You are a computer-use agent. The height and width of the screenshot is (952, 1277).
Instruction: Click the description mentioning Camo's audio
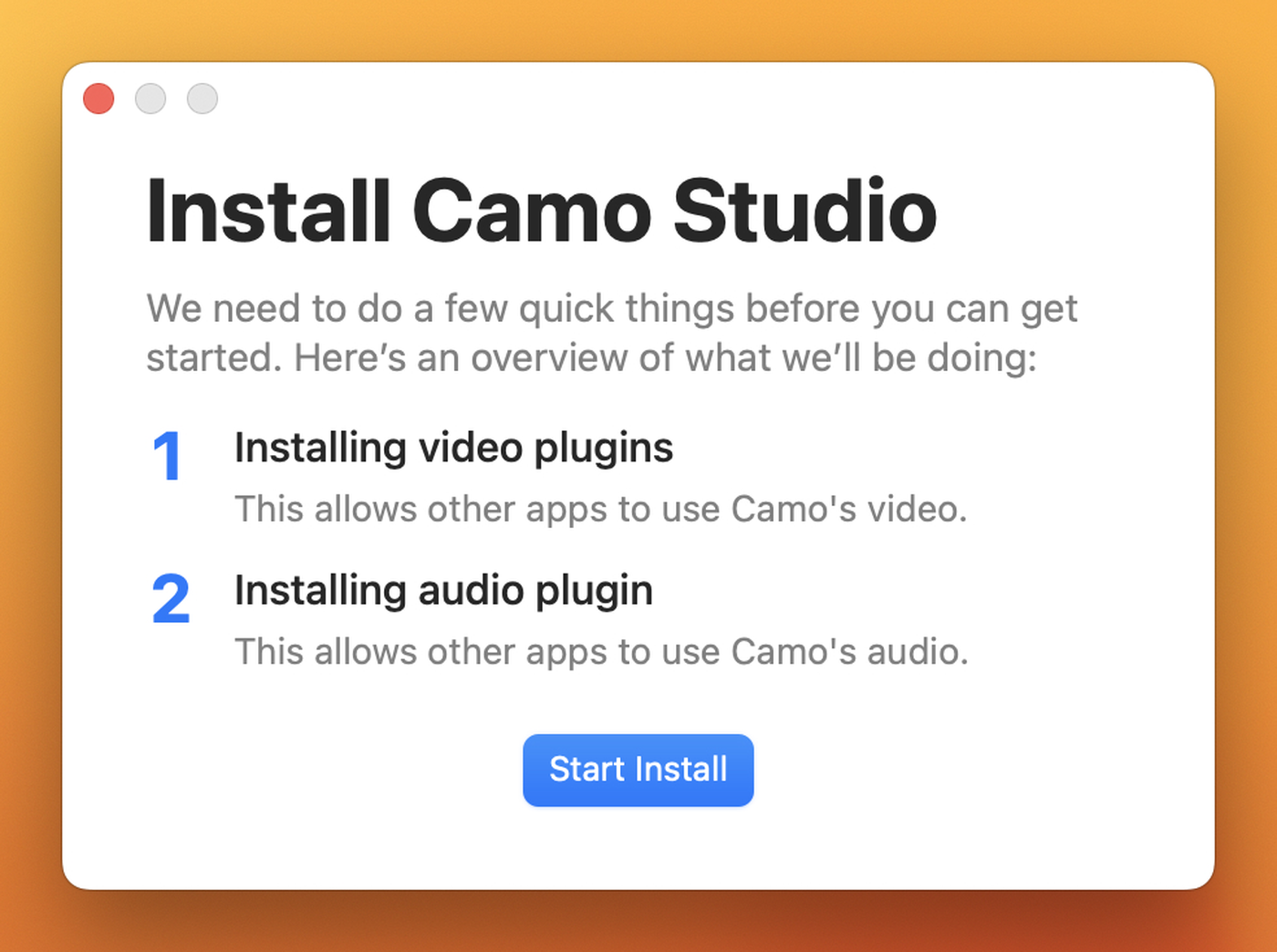(x=601, y=652)
